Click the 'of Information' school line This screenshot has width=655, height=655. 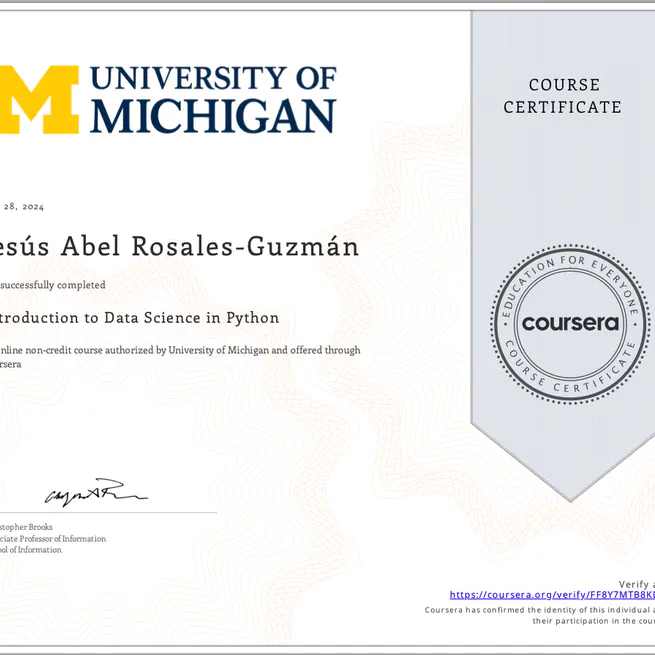(36, 550)
